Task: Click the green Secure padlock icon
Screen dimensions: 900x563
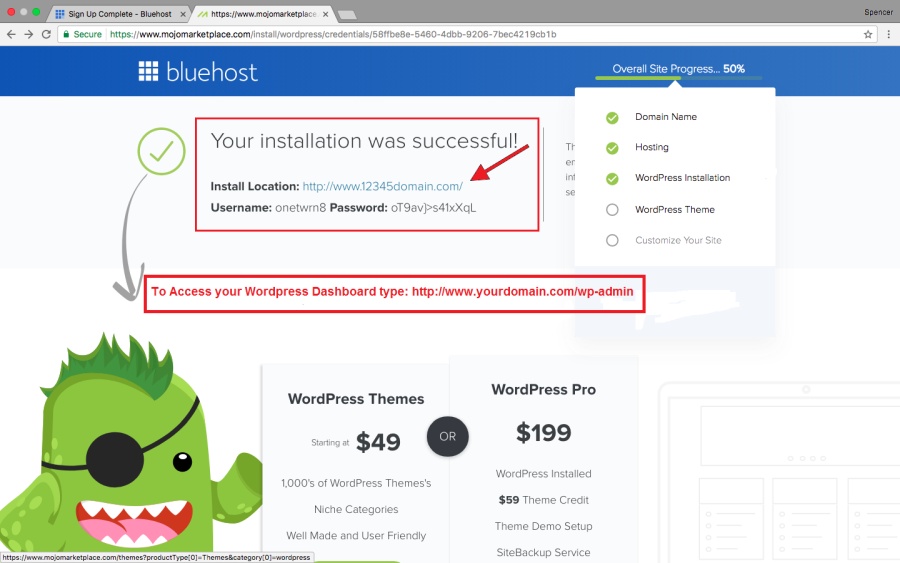Action: pyautogui.click(x=66, y=34)
